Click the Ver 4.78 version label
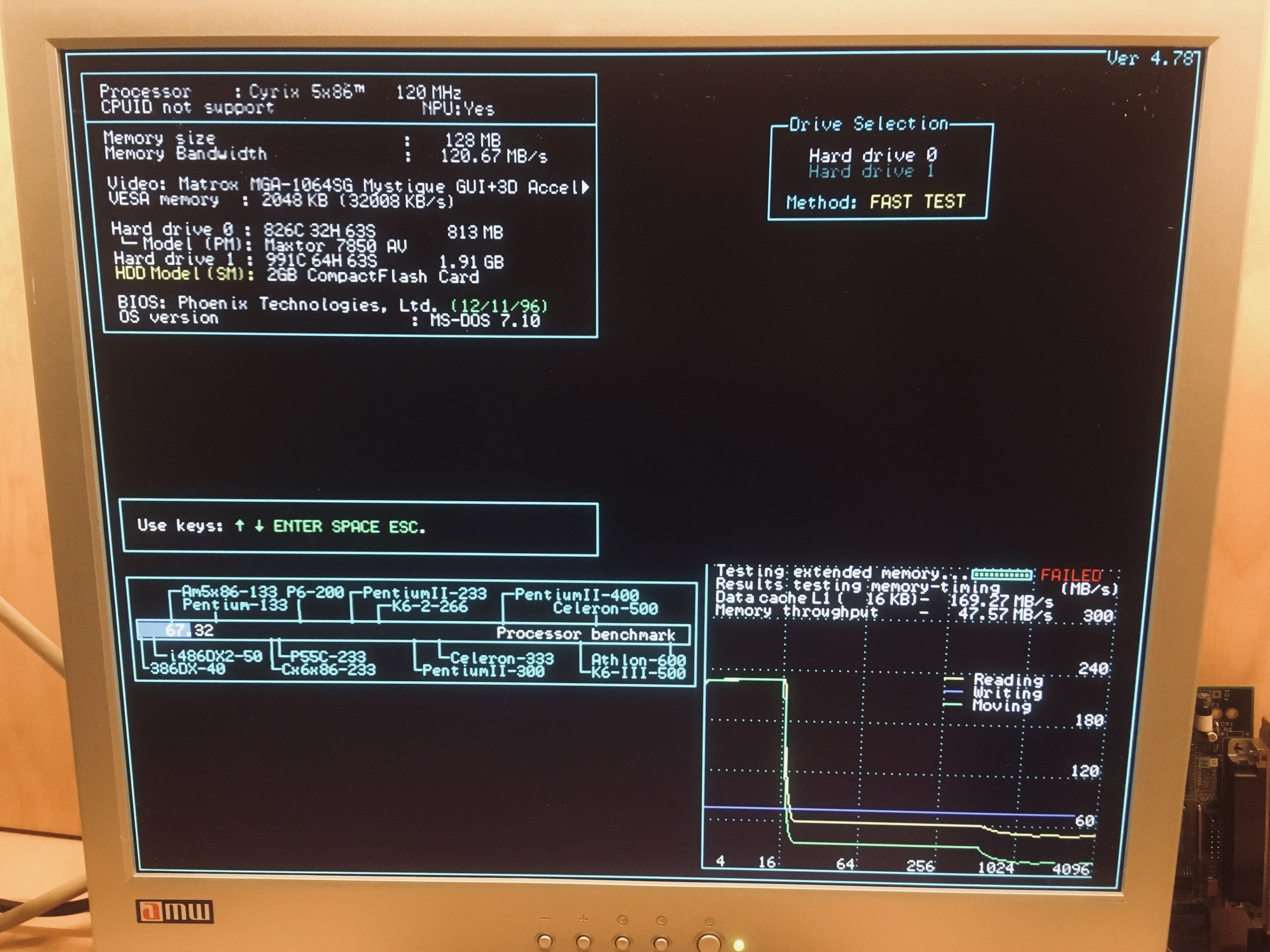1270x952 pixels. pyautogui.click(x=1150, y=59)
